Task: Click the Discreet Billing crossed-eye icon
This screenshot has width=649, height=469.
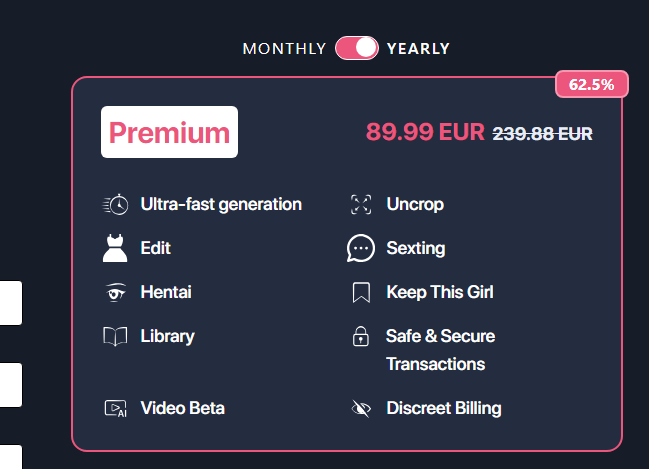Action: point(361,409)
